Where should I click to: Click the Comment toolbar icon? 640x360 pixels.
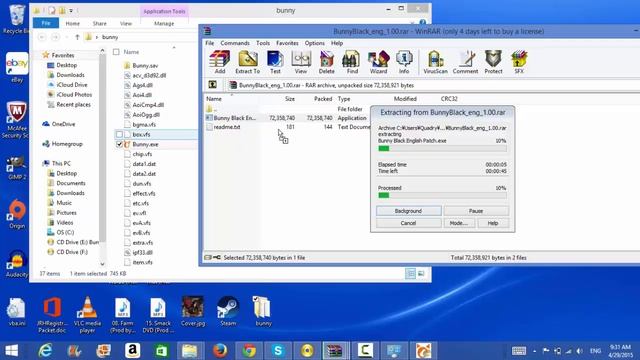tap(465, 62)
